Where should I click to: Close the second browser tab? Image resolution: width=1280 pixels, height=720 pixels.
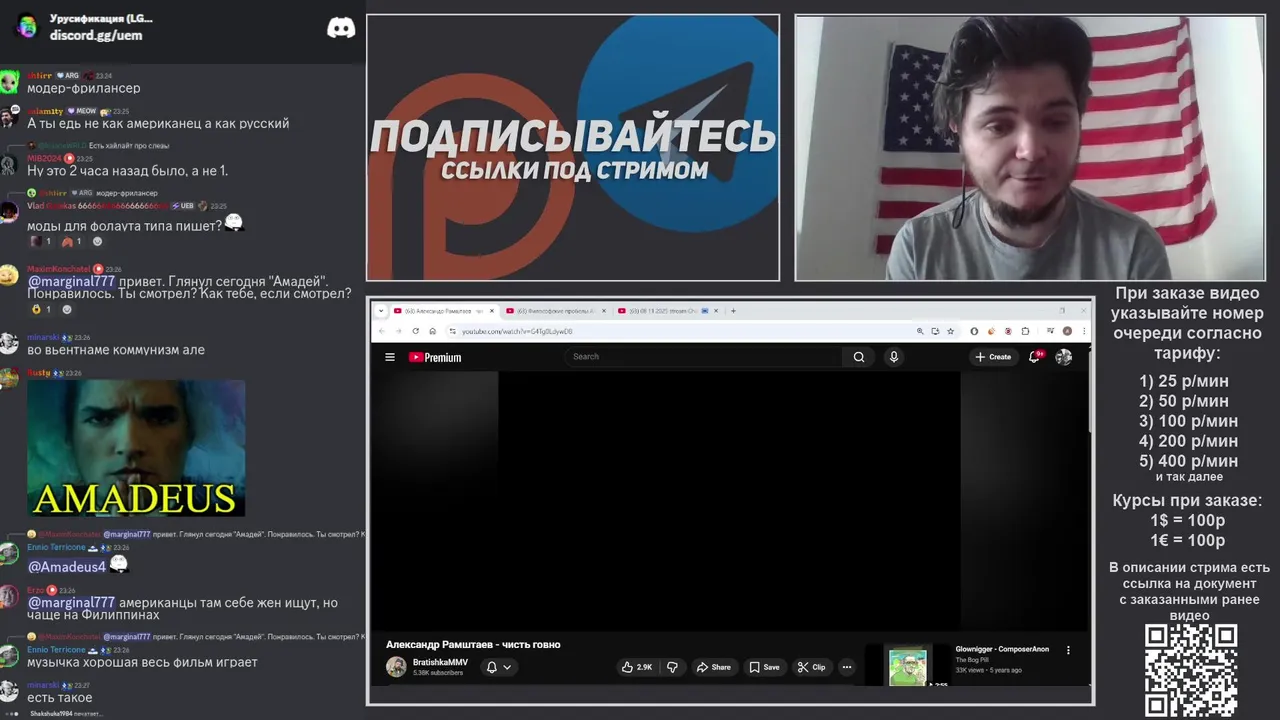tap(603, 311)
